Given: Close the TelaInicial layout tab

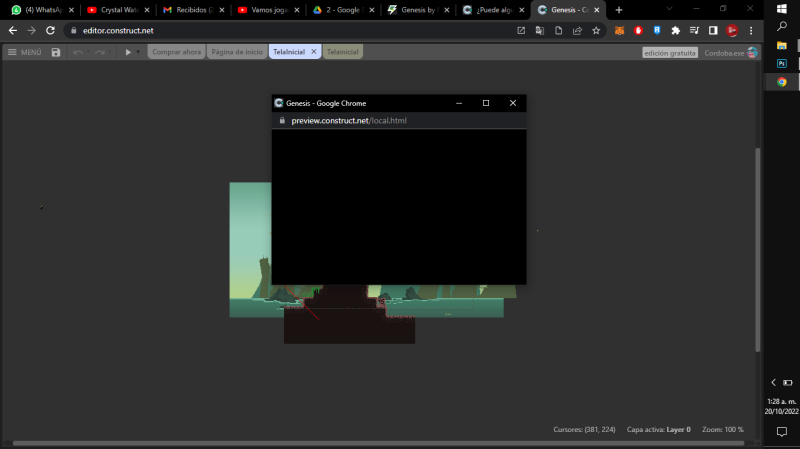Looking at the screenshot, I should (x=314, y=52).
